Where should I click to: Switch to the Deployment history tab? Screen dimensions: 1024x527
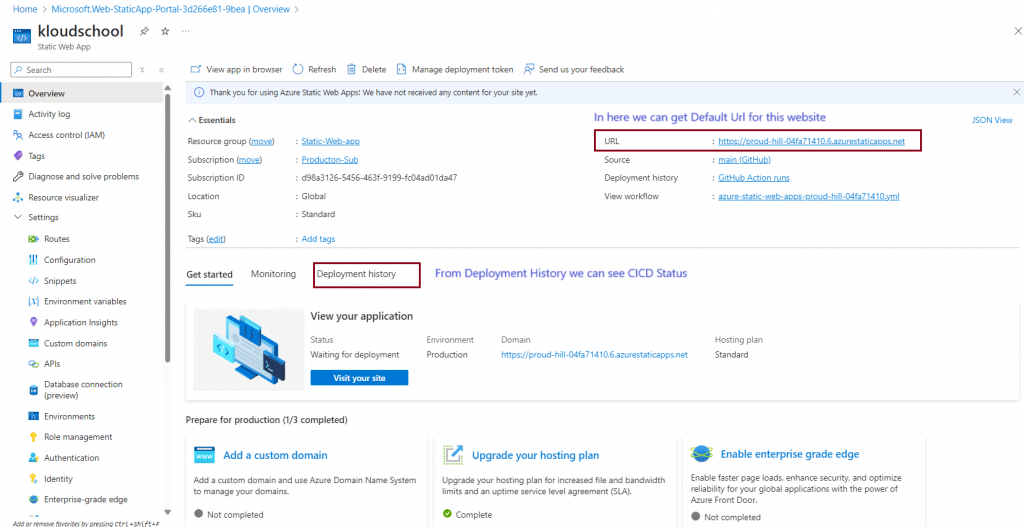(356, 274)
